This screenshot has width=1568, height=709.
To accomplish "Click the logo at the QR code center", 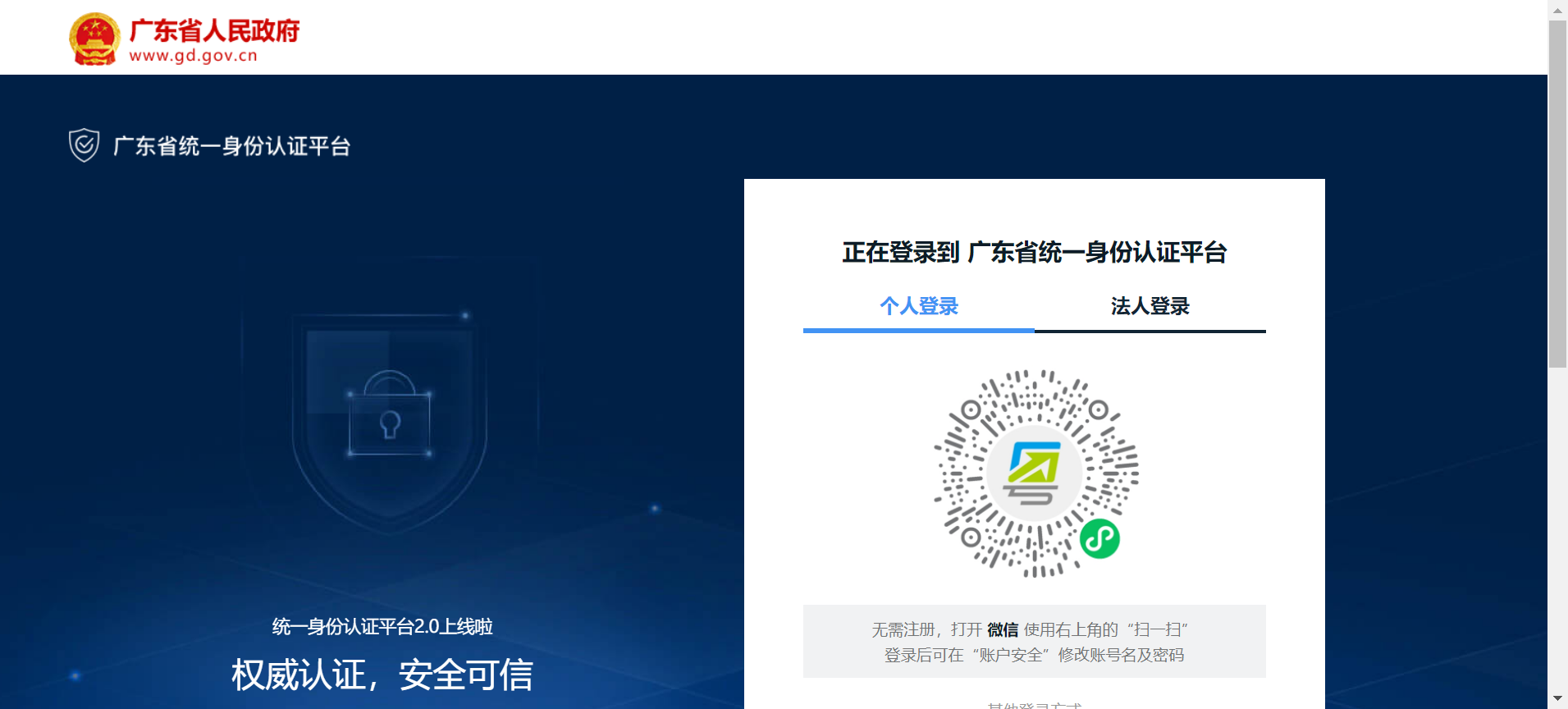I will pos(1034,473).
